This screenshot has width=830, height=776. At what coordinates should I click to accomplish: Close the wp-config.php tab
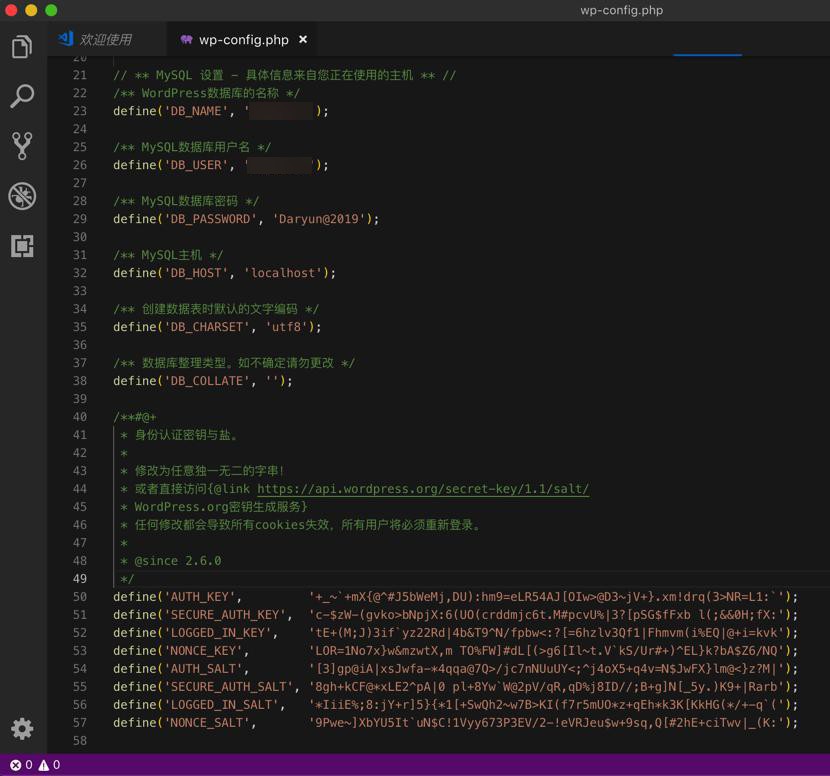pos(303,40)
